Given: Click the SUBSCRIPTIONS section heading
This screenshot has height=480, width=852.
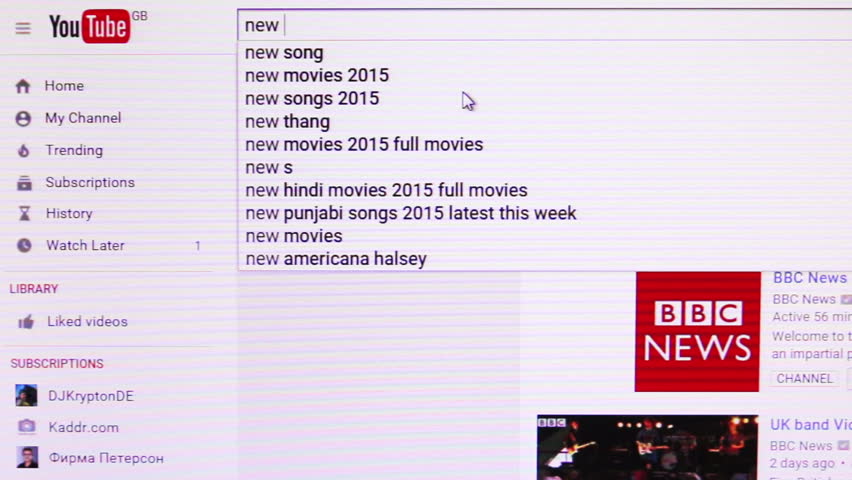Looking at the screenshot, I should tap(57, 363).
